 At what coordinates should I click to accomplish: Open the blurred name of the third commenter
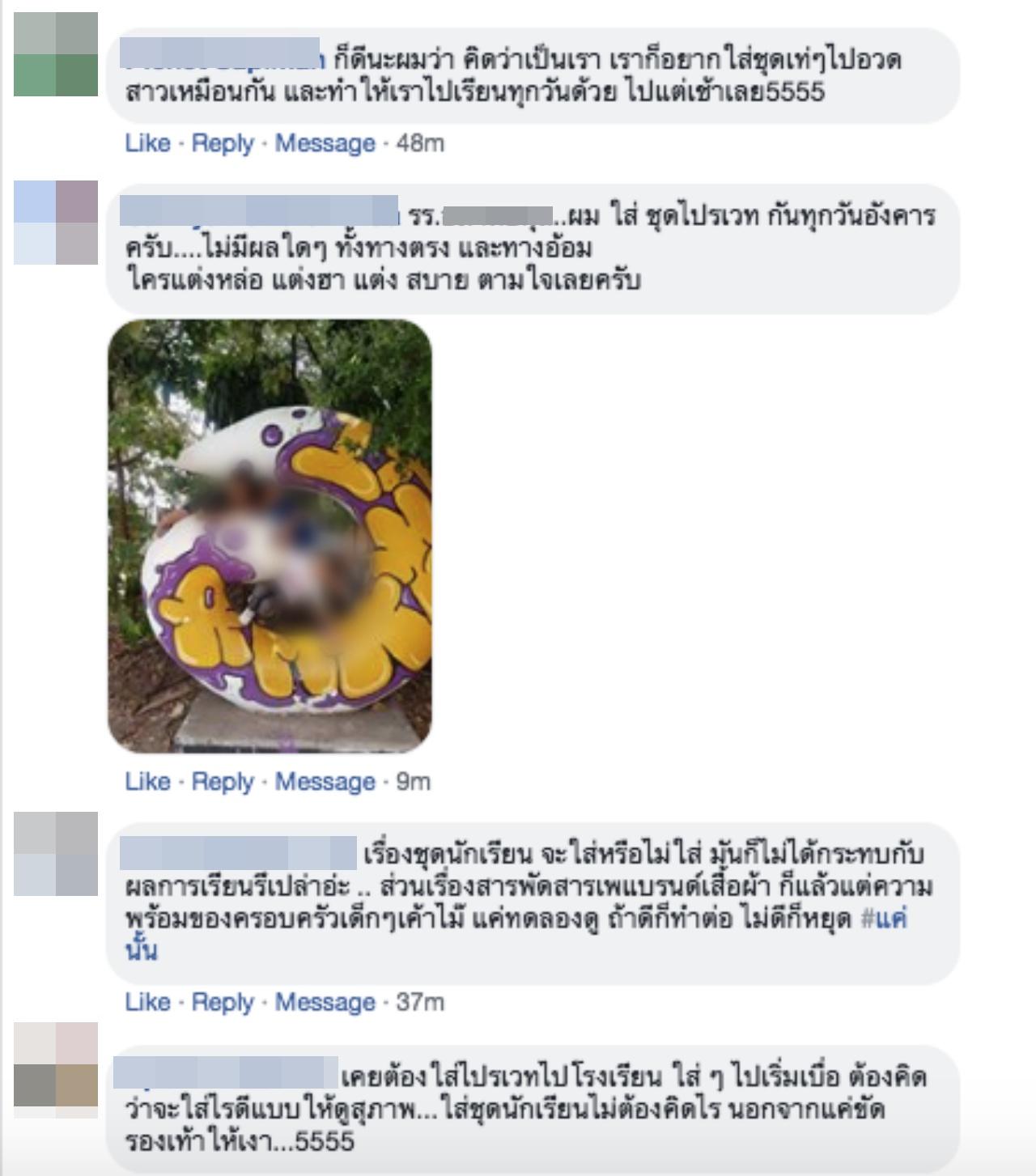[x=238, y=855]
